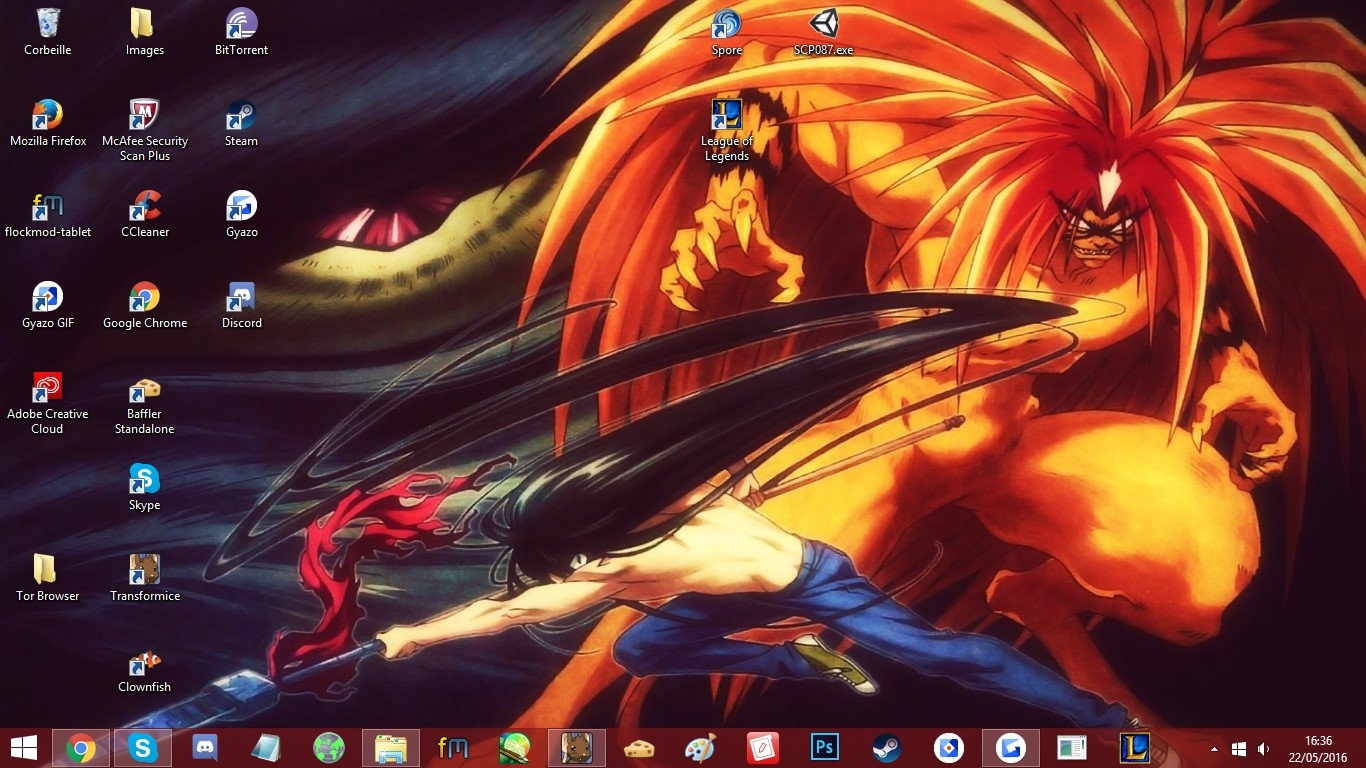Open the volume speaker control in tray

[1263, 749]
